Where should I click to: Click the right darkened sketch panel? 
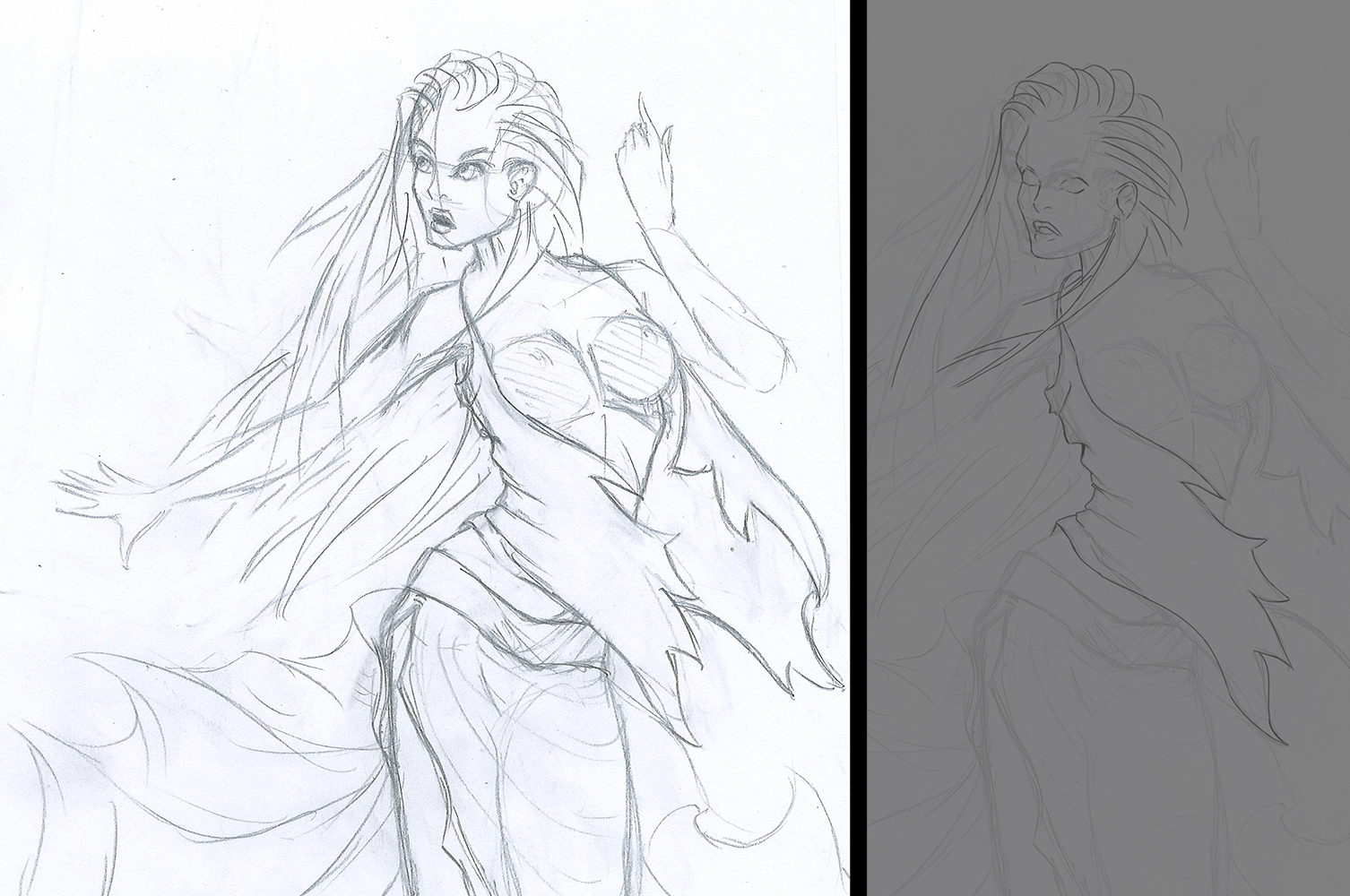click(x=1103, y=448)
